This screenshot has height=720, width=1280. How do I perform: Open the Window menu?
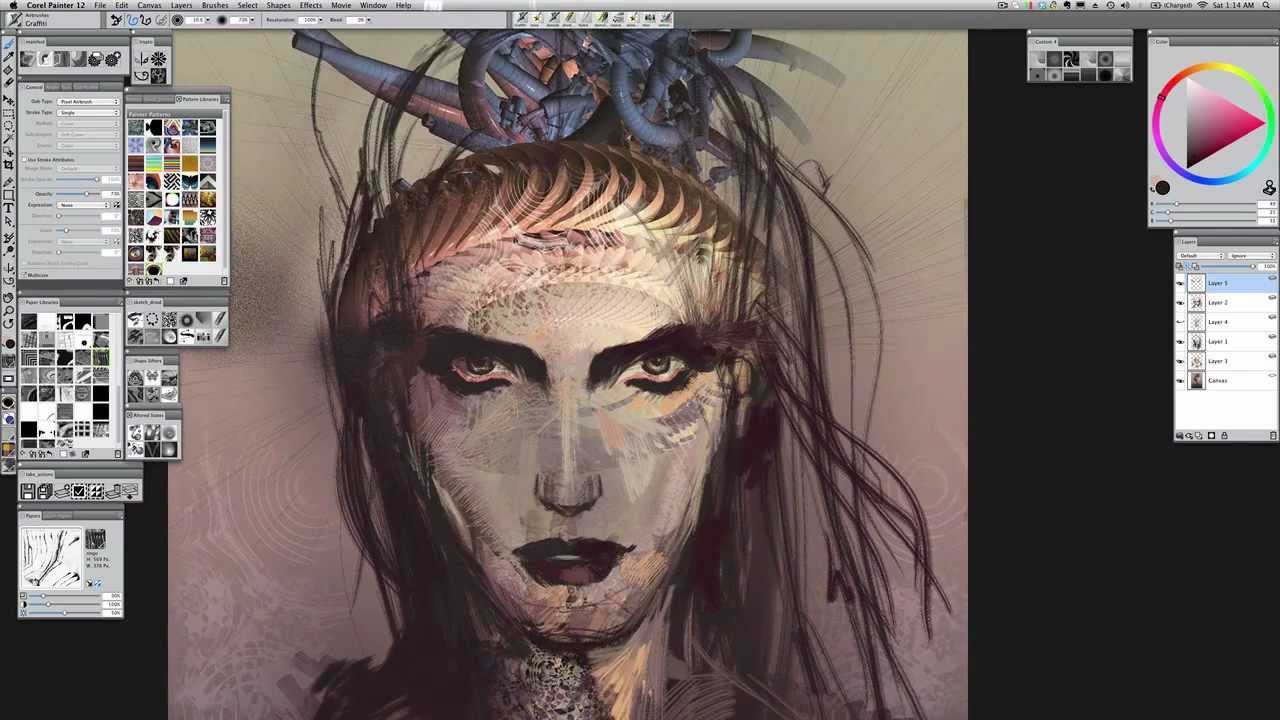(x=373, y=5)
